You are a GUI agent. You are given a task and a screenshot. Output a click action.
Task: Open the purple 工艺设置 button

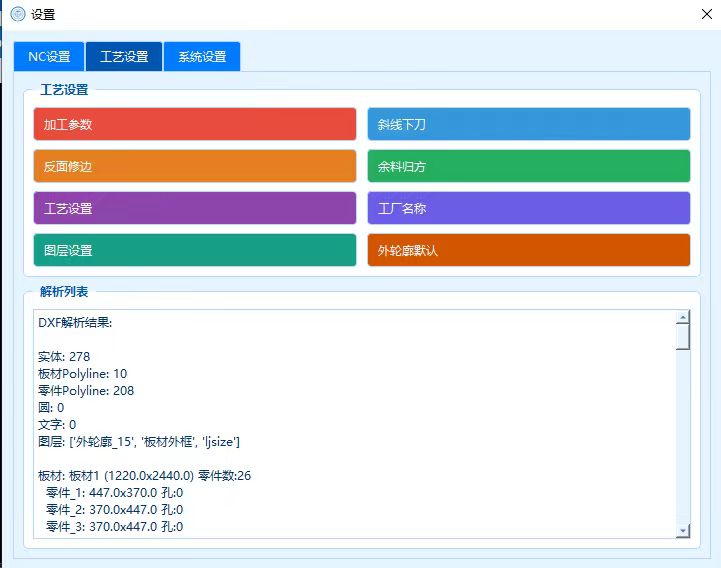click(x=195, y=208)
